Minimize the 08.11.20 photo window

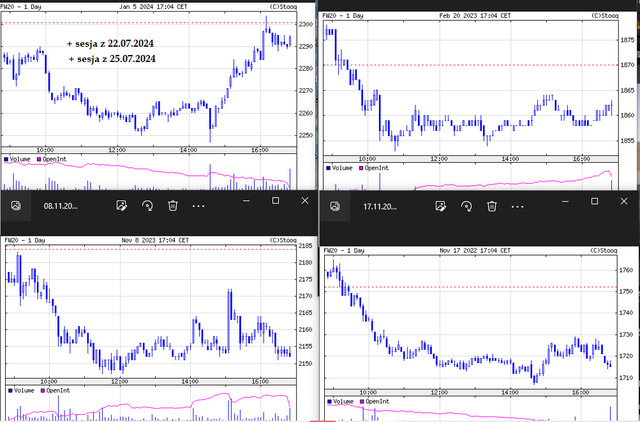click(x=246, y=201)
